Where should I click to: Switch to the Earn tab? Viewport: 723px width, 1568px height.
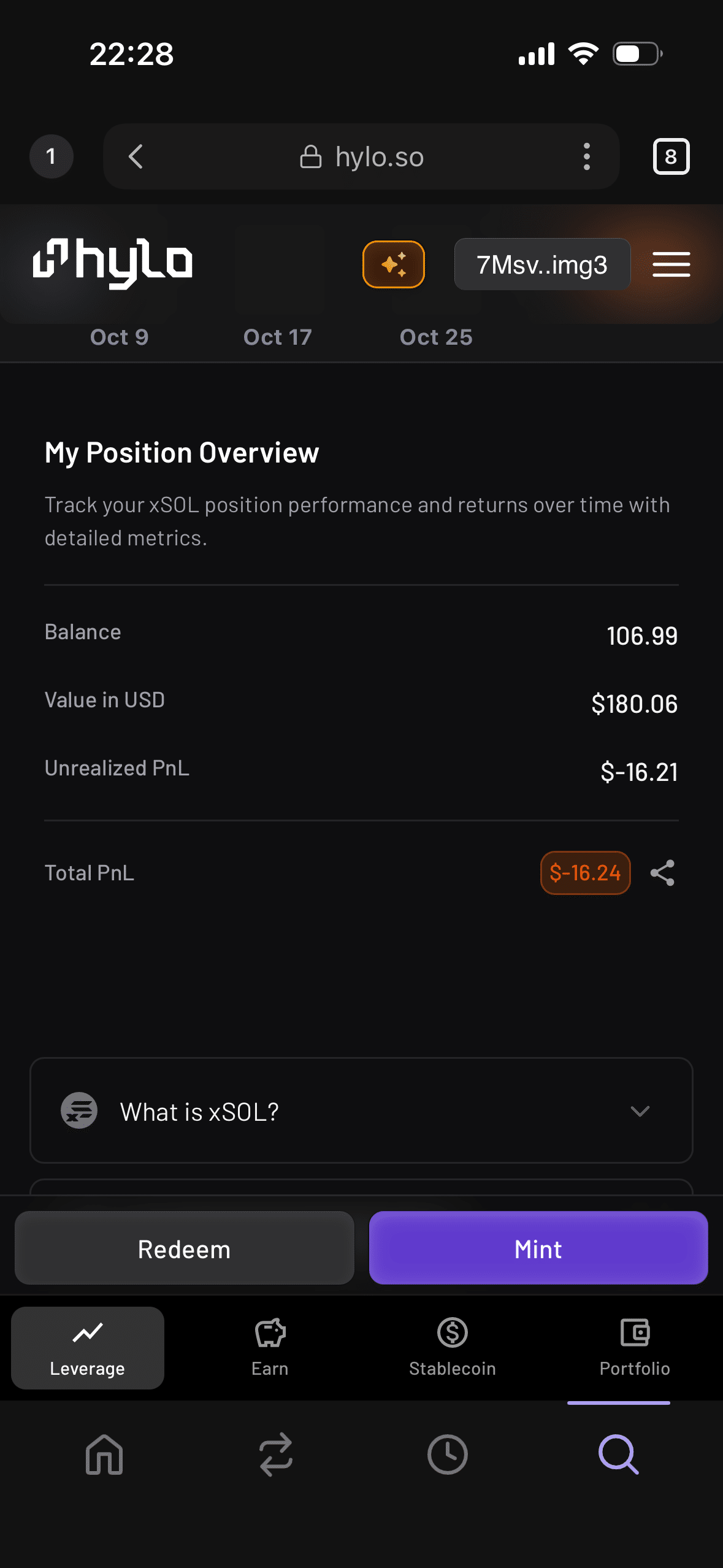tap(270, 1347)
